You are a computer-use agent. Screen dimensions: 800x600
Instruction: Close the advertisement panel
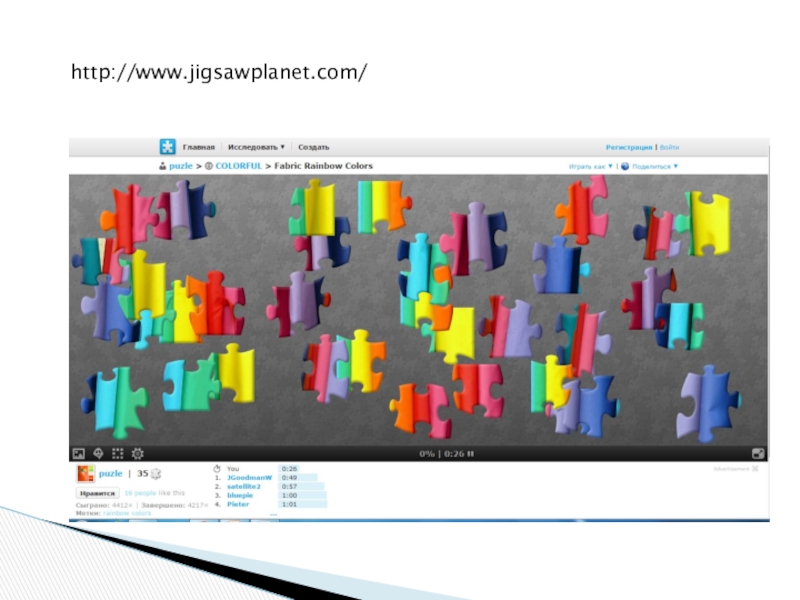click(755, 468)
